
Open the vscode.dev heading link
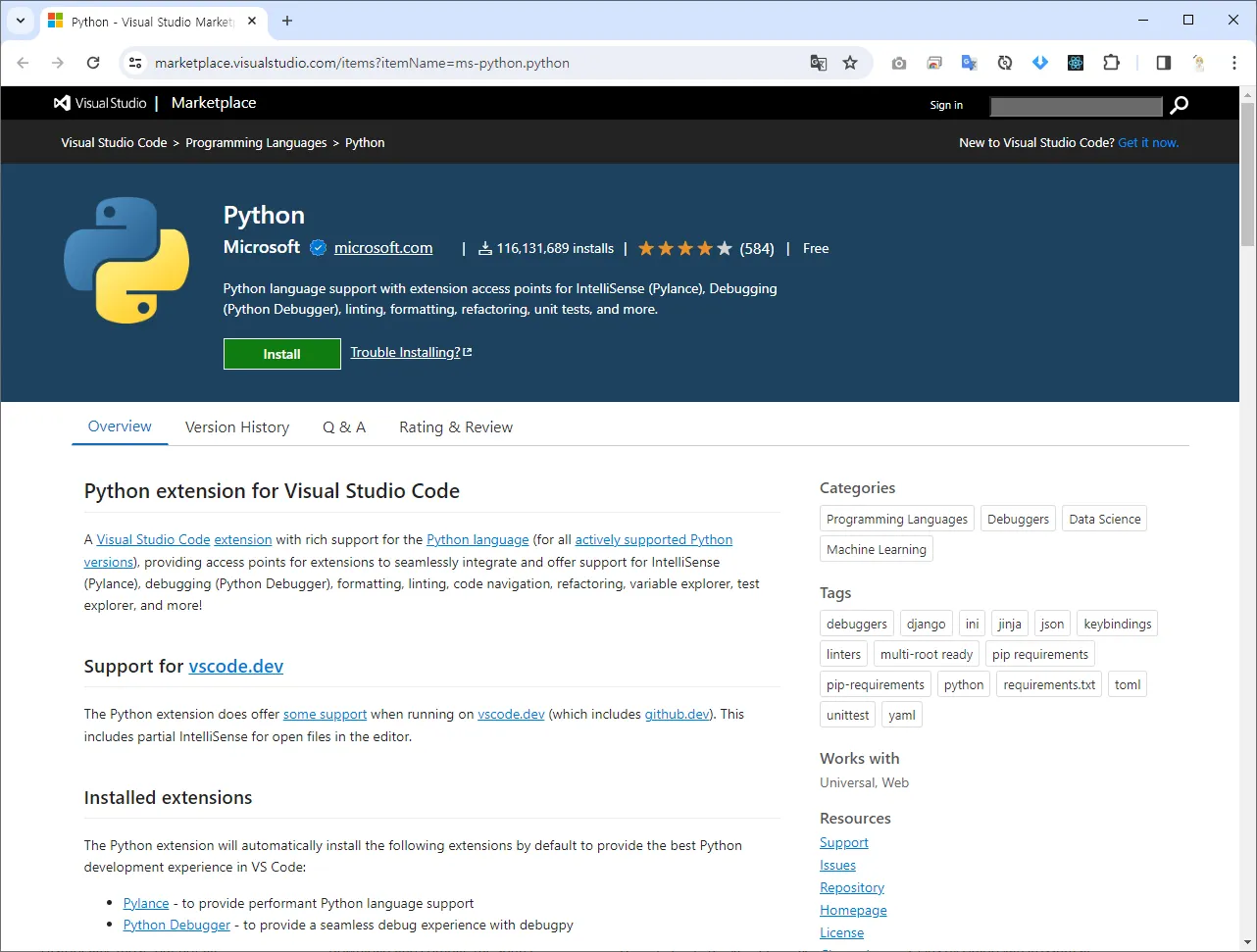(236, 667)
